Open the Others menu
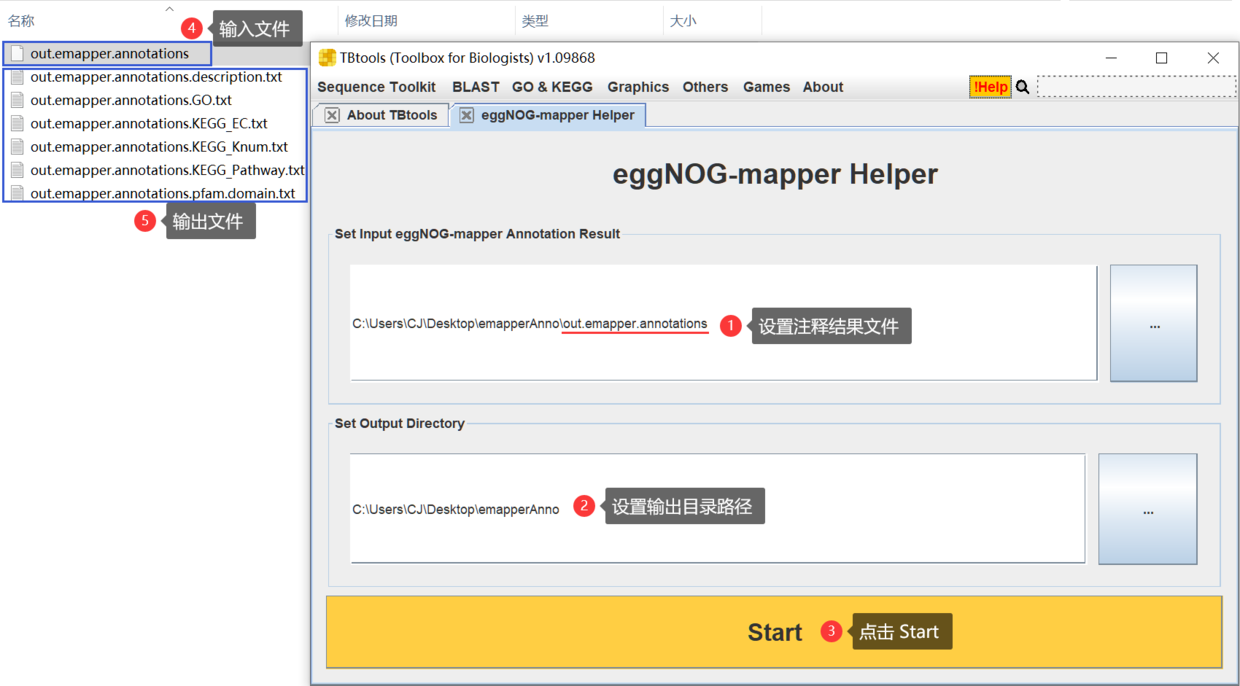1240x686 pixels. pyautogui.click(x=705, y=87)
